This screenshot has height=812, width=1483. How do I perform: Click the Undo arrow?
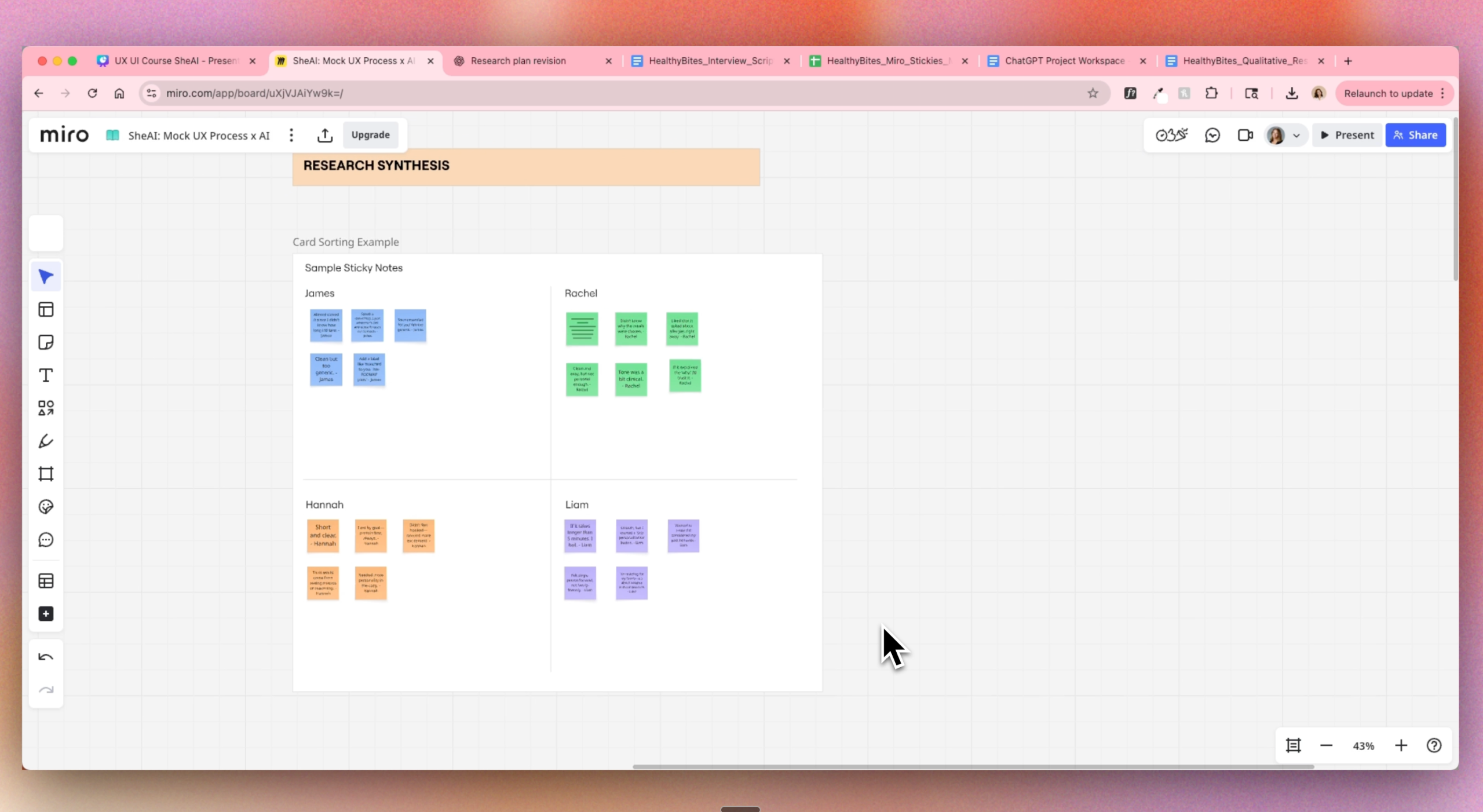click(x=46, y=657)
